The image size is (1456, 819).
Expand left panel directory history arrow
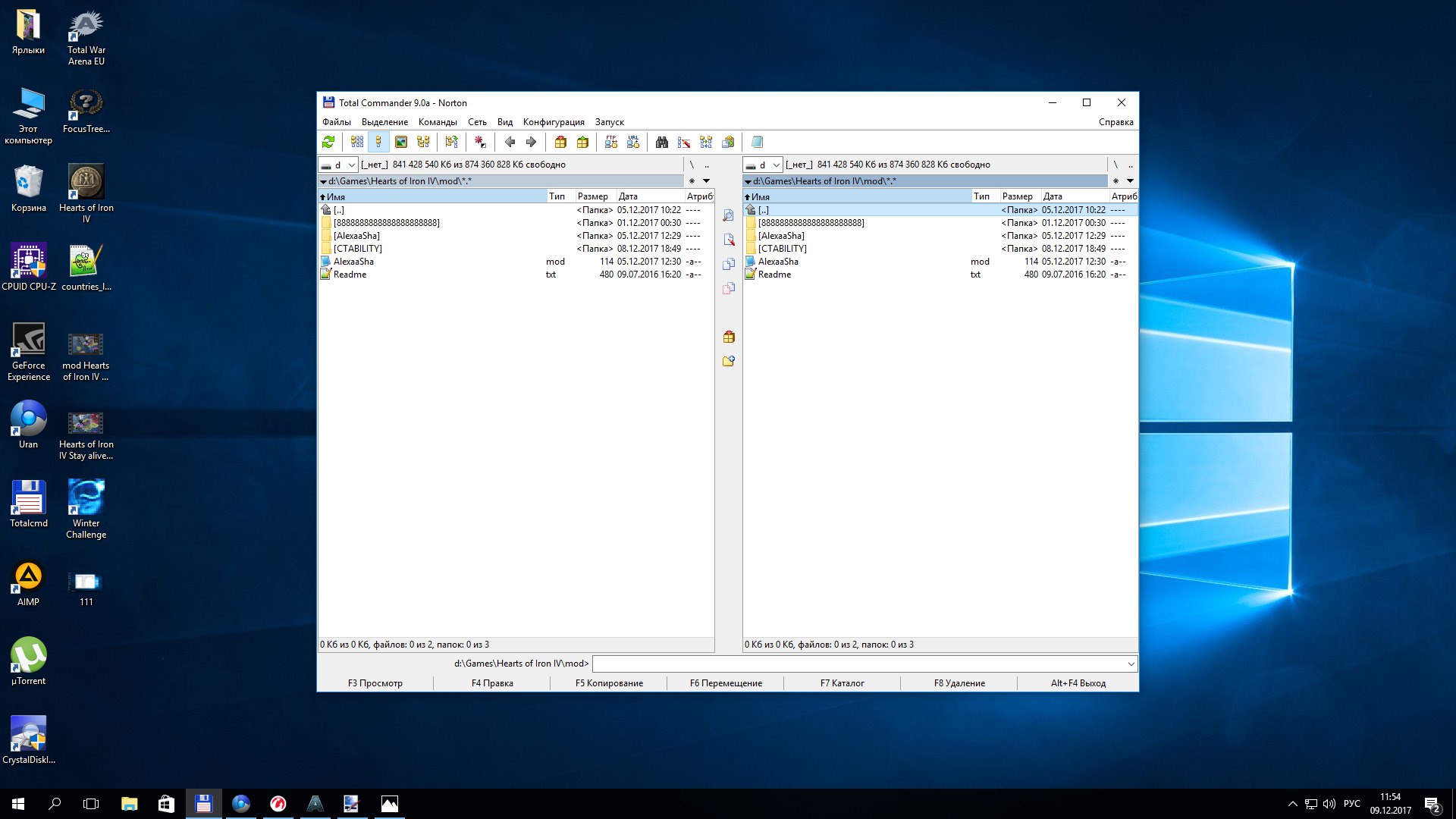click(707, 180)
